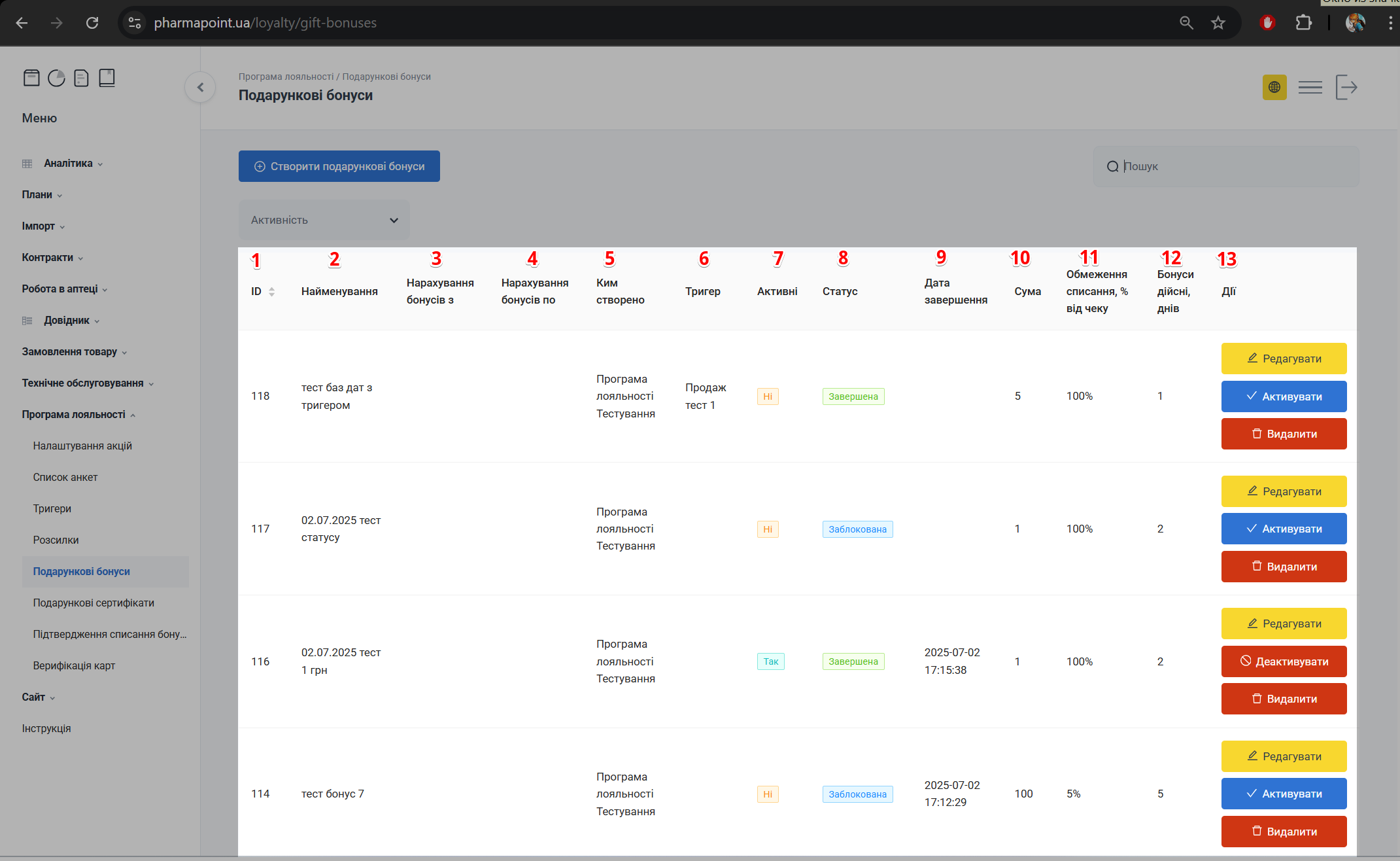The image size is (1400, 861).
Task: Click the archive box icon above Menu
Action: click(x=31, y=78)
